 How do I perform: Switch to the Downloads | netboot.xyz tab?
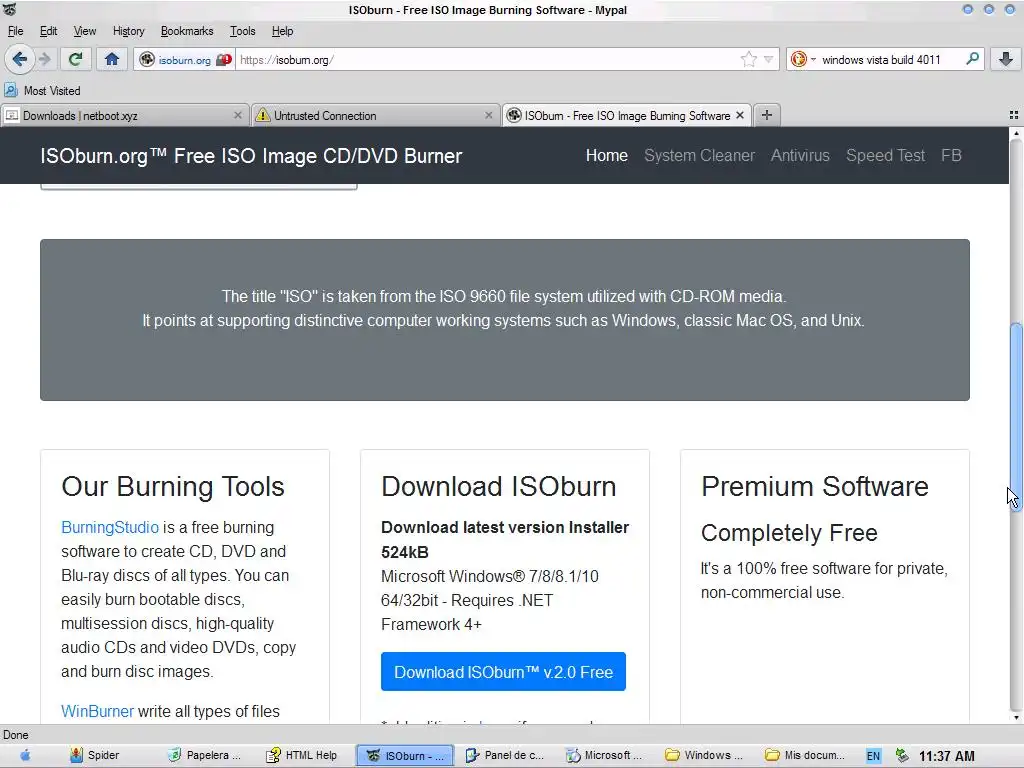tap(124, 116)
